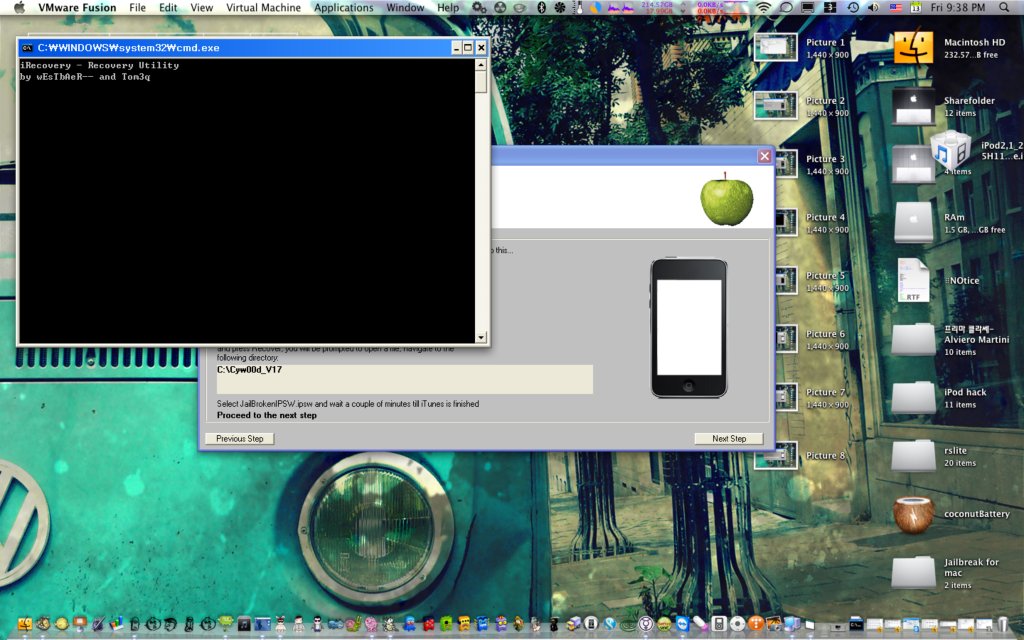This screenshot has width=1024, height=640.
Task: Close the jailbreak wizard dialog
Action: 764,156
